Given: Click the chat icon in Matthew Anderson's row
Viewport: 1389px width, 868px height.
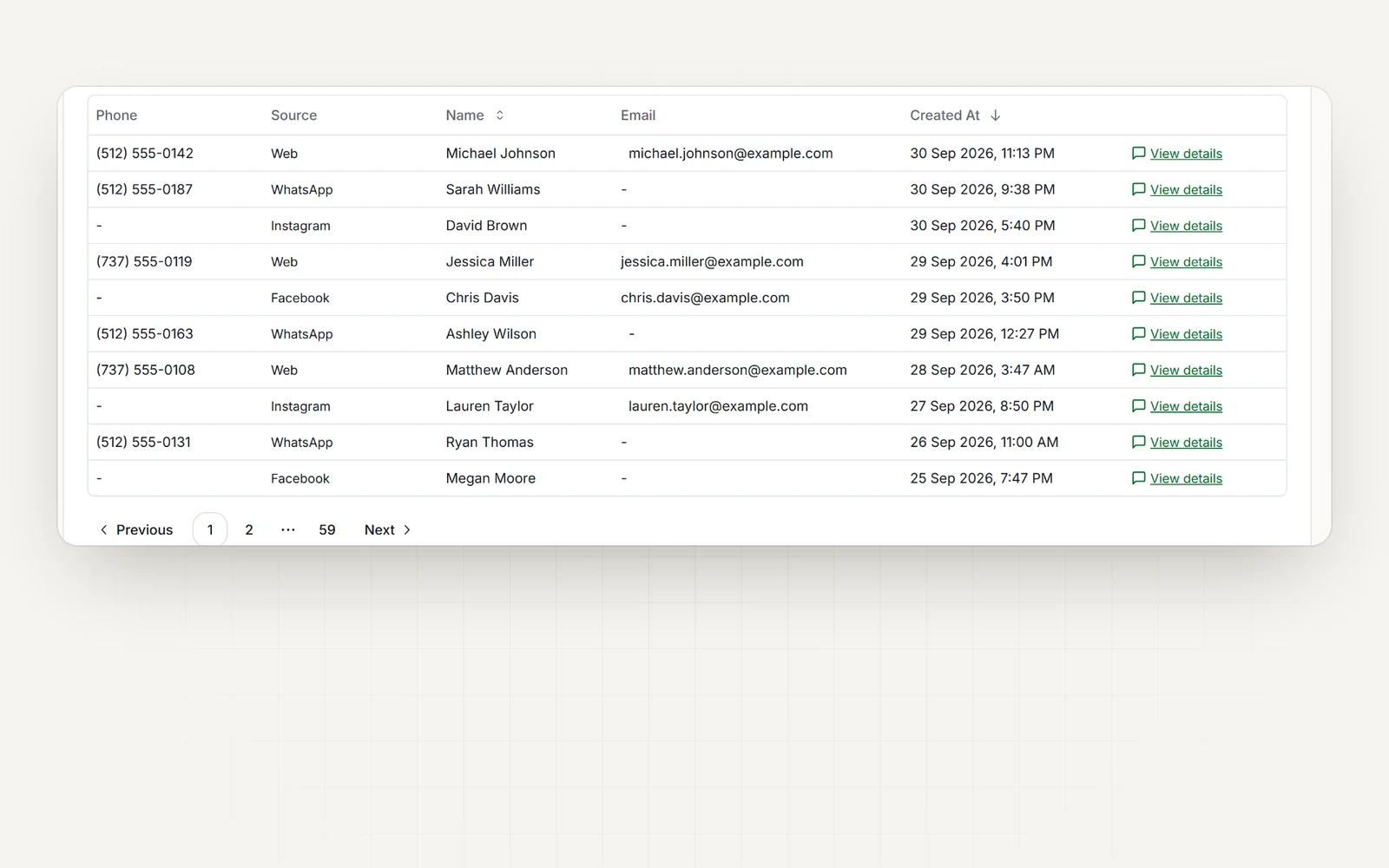Looking at the screenshot, I should tap(1138, 370).
